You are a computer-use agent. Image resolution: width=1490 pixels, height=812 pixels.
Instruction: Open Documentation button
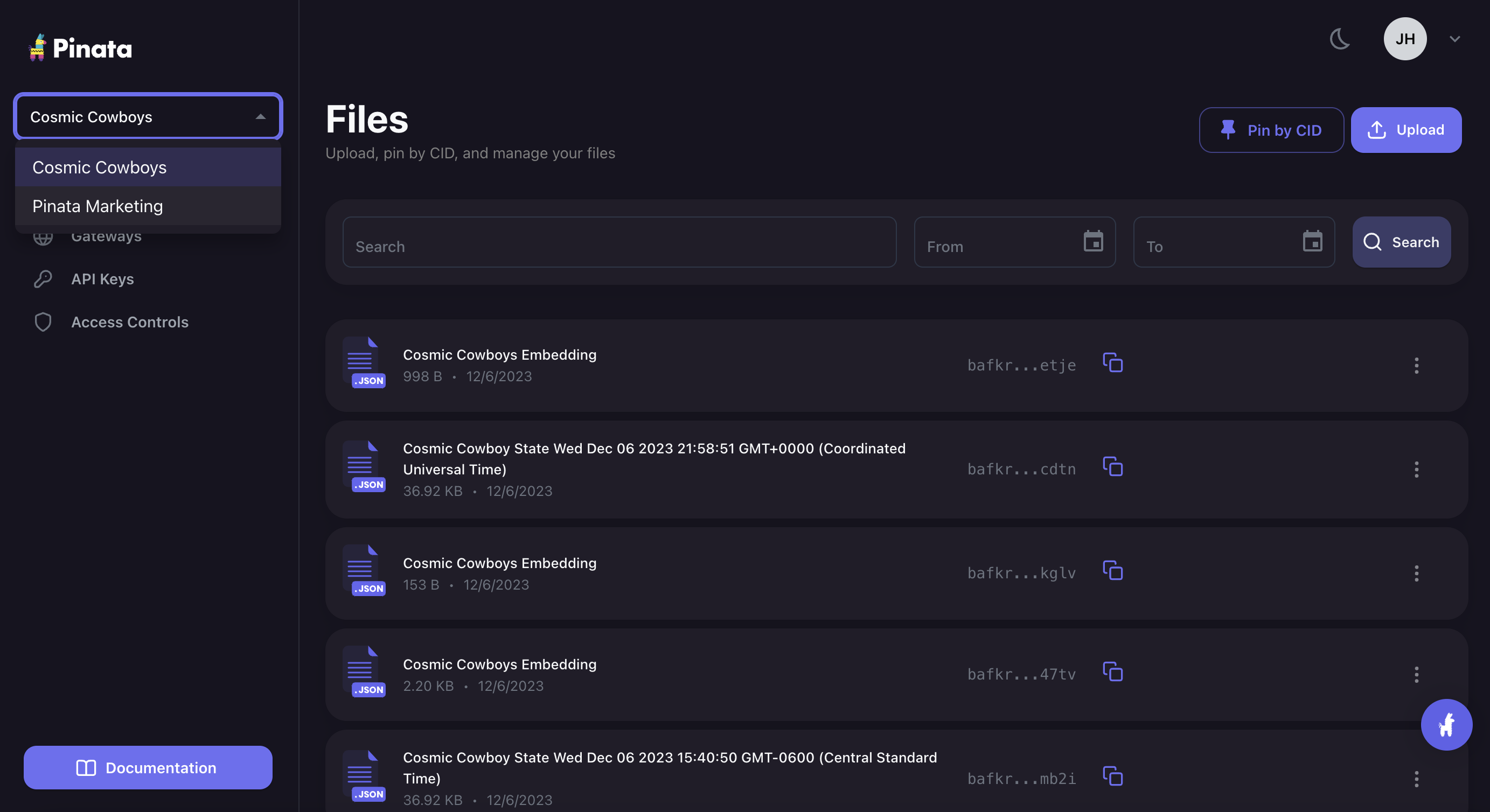[148, 767]
